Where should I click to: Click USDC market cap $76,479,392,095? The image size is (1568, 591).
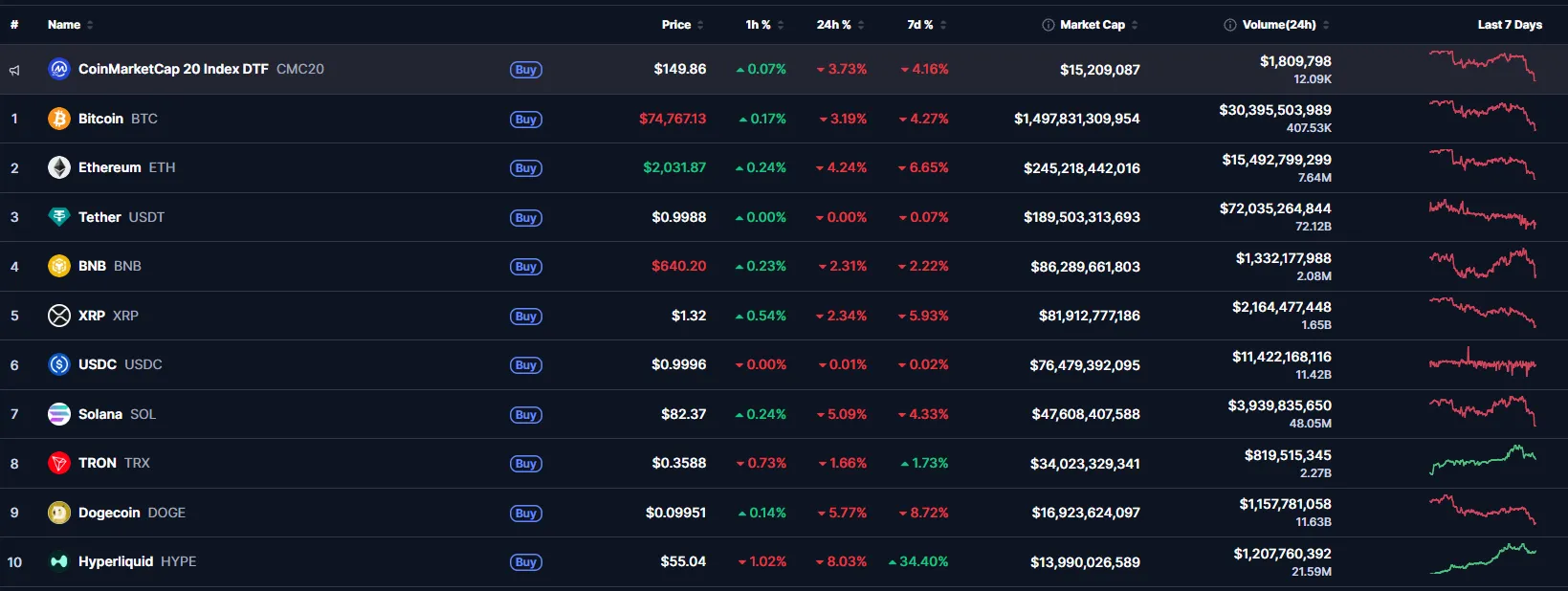[x=1085, y=364]
